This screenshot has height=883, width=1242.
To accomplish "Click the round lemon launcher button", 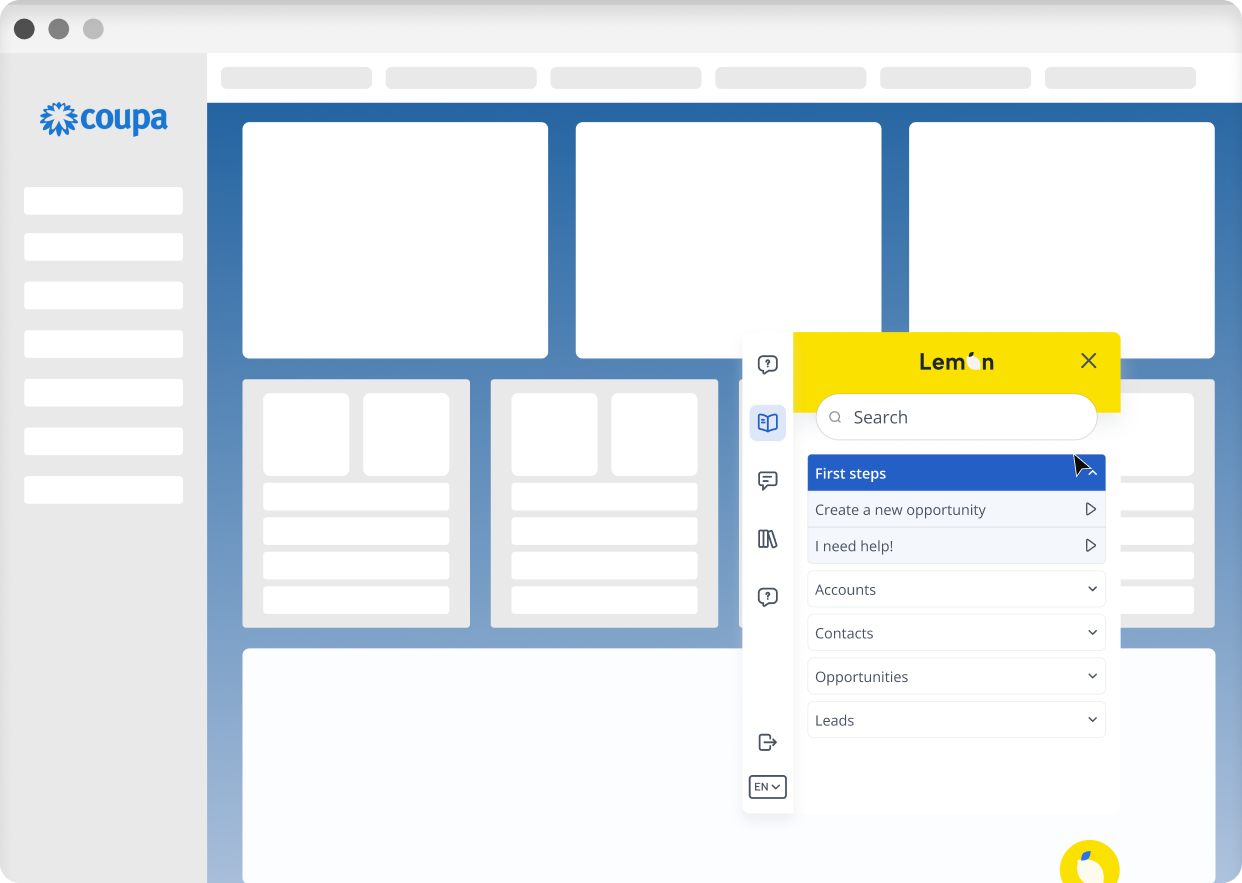I will coord(1090,862).
